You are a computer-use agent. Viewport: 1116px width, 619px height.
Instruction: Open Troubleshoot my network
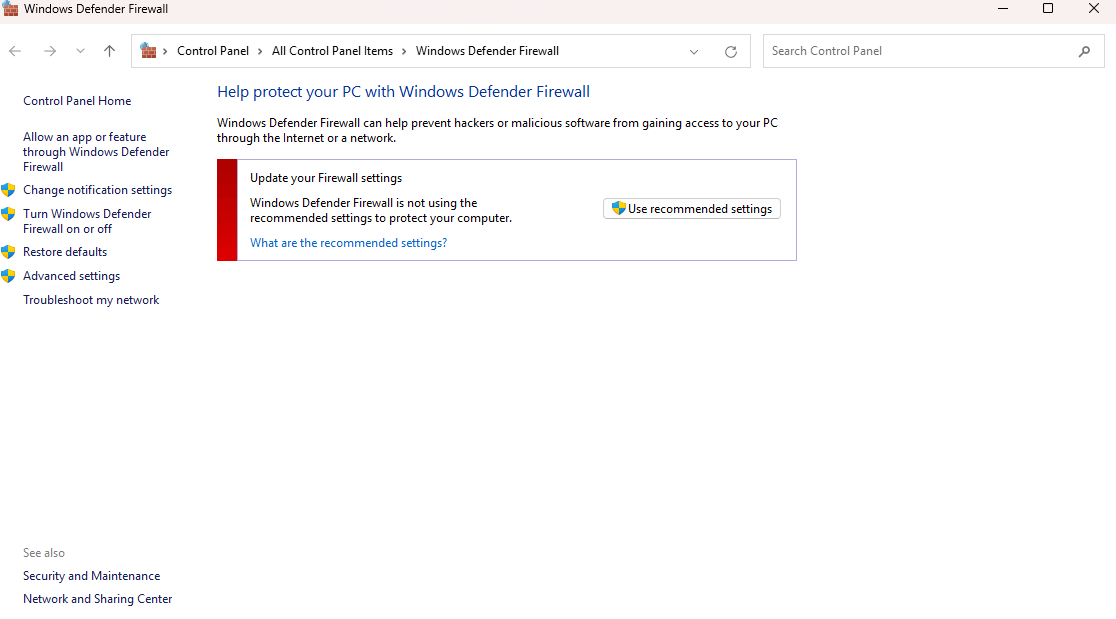coord(91,300)
